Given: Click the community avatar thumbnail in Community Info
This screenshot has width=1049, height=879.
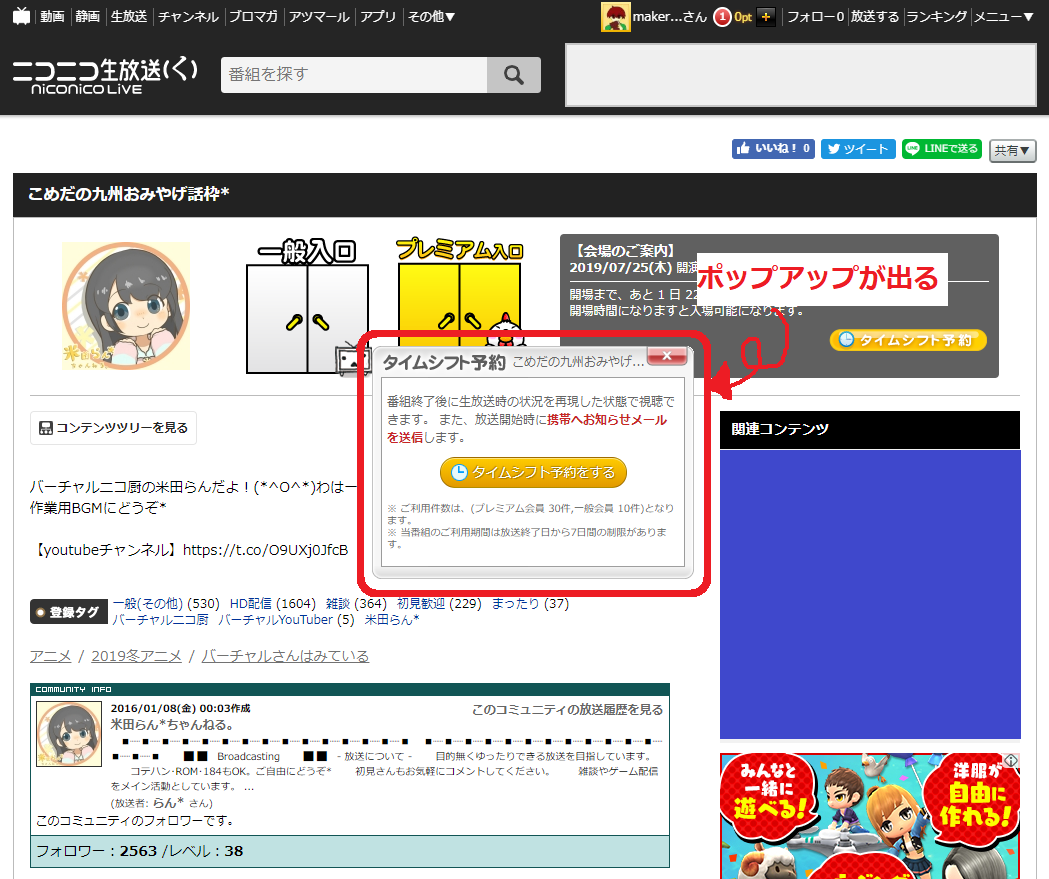Looking at the screenshot, I should pyautogui.click(x=69, y=734).
